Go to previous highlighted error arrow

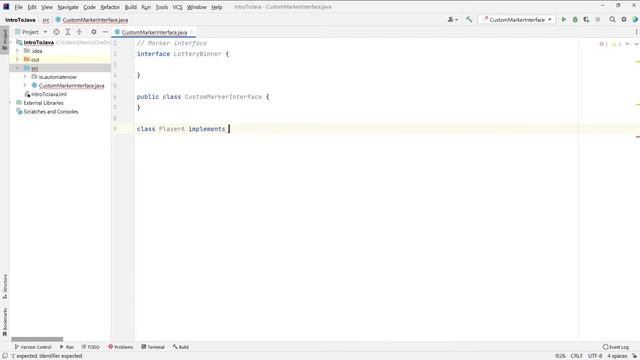[x=627, y=44]
